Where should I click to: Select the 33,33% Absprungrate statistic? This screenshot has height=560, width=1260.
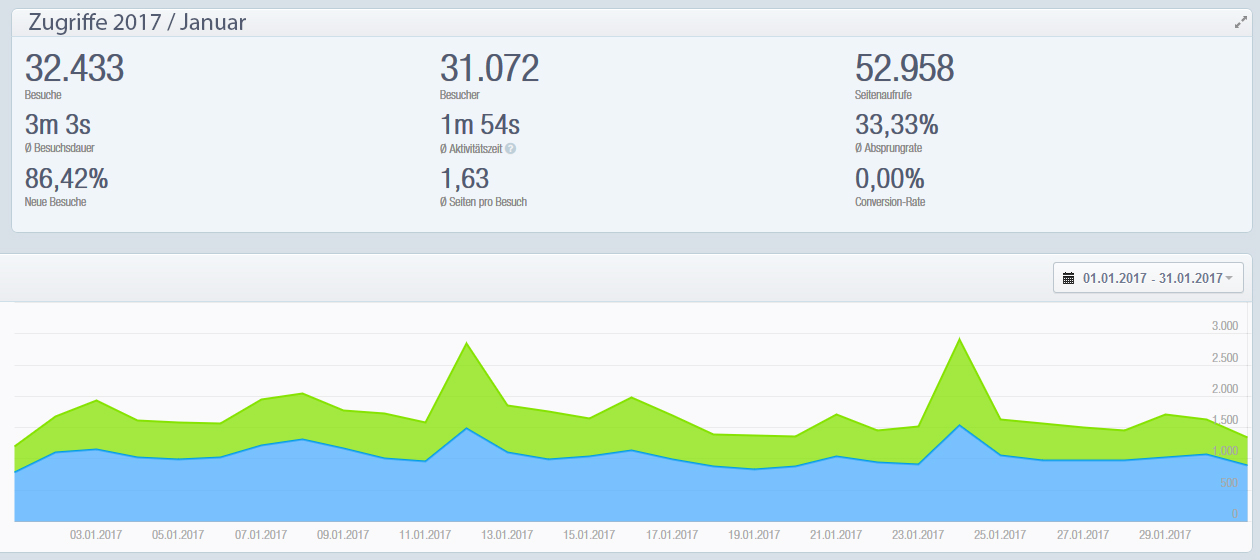tap(896, 125)
